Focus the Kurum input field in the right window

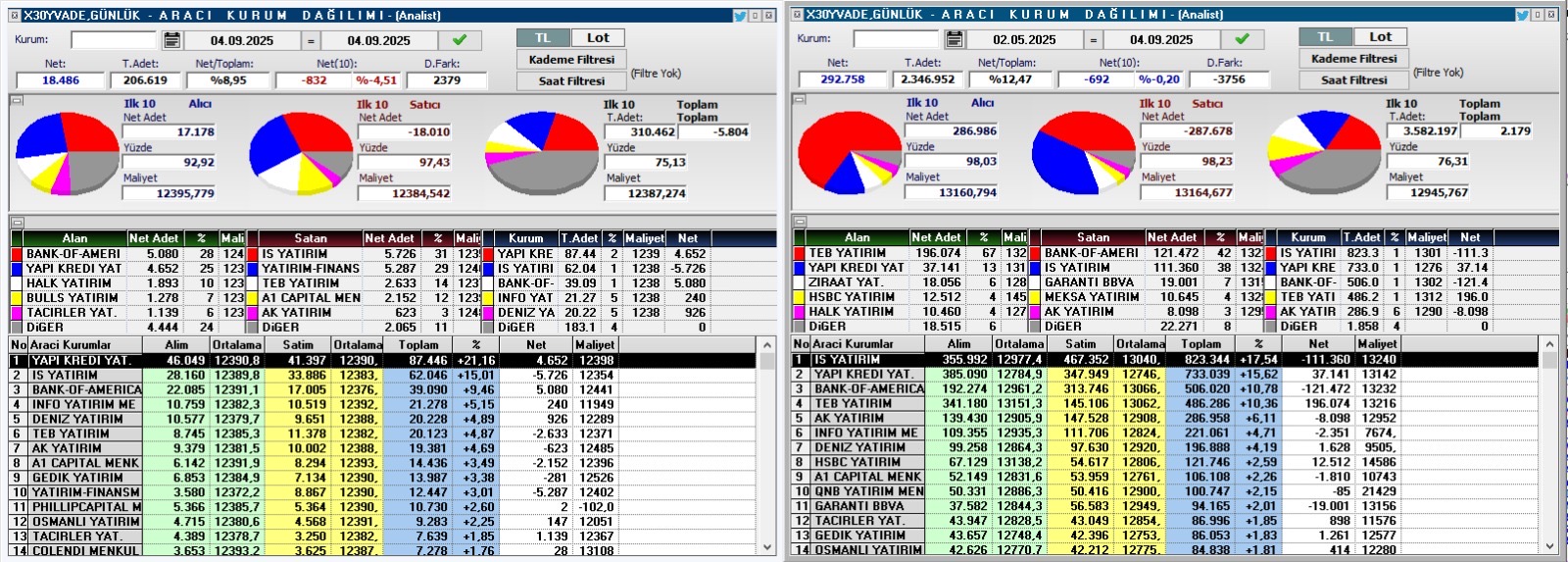click(x=896, y=39)
